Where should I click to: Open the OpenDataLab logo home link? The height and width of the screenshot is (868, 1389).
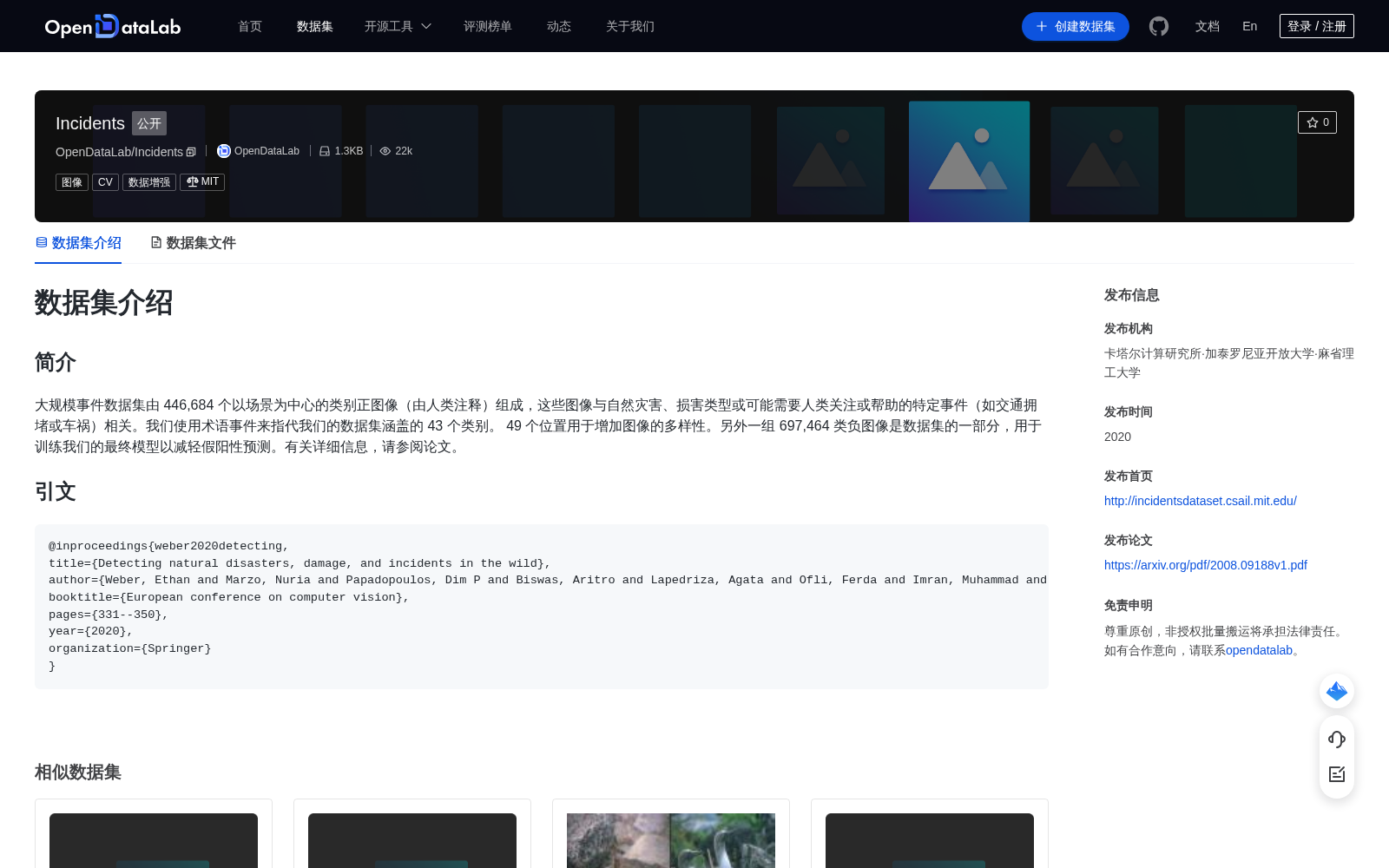tap(113, 26)
